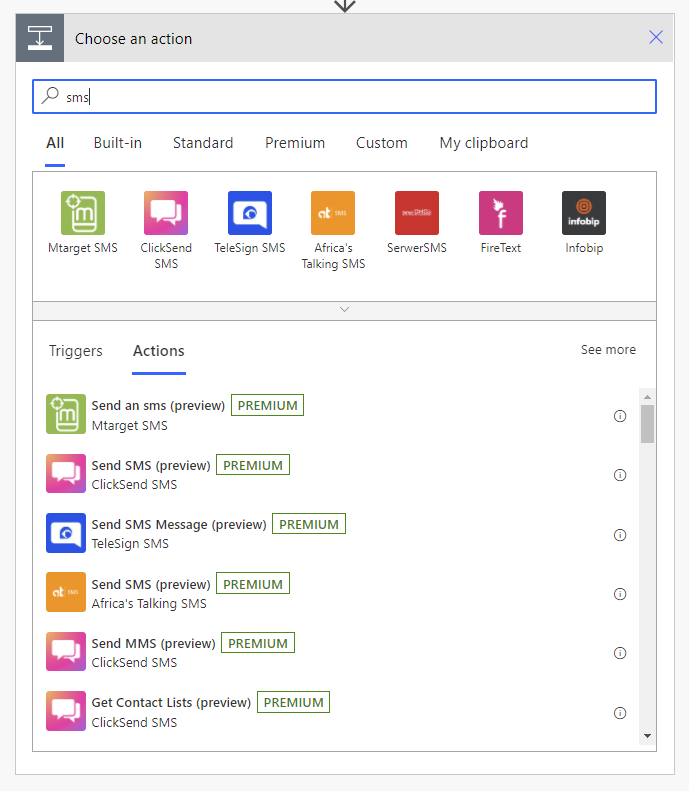689x791 pixels.
Task: Switch to the Premium tab
Action: point(295,143)
